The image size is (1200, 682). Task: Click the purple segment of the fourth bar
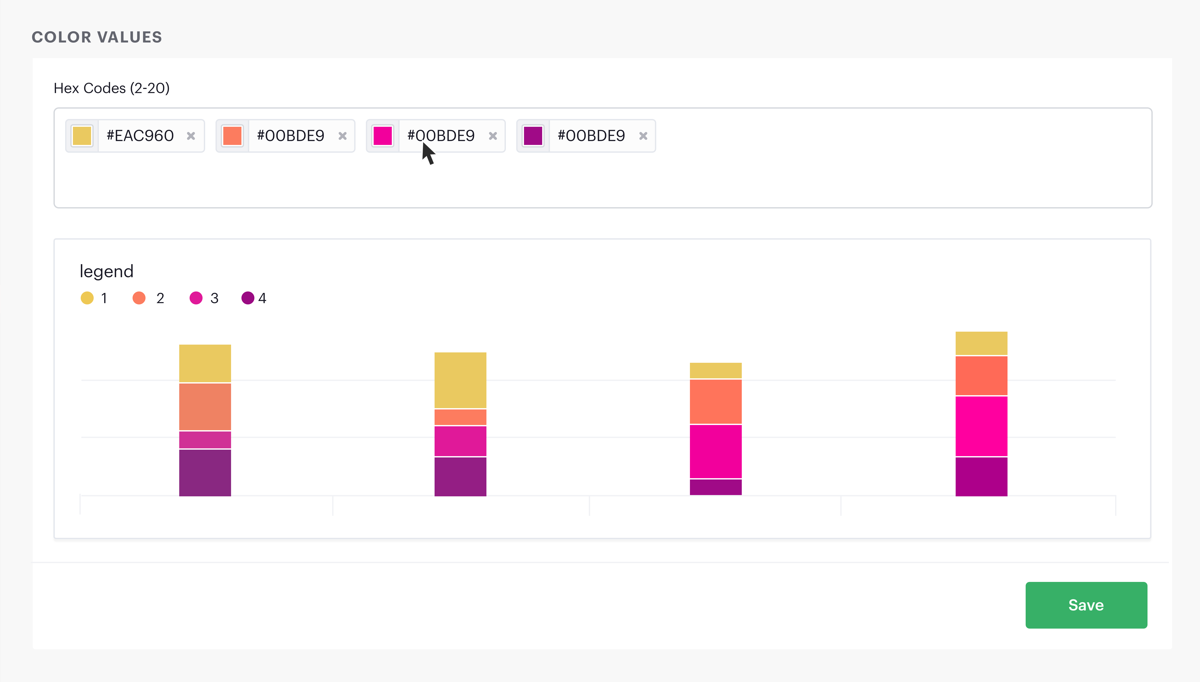981,477
